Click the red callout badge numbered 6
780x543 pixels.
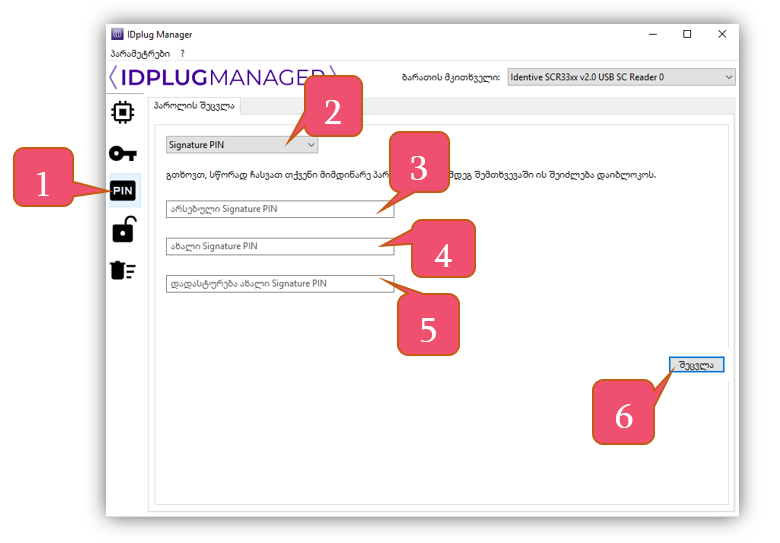624,412
